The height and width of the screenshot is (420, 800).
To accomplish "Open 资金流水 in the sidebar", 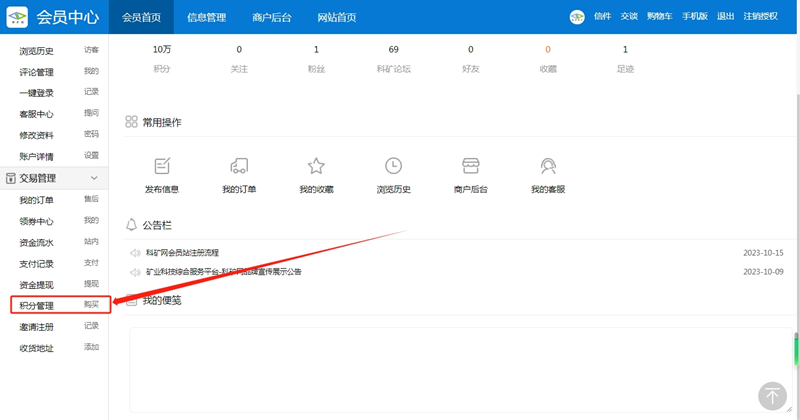I will pos(37,242).
